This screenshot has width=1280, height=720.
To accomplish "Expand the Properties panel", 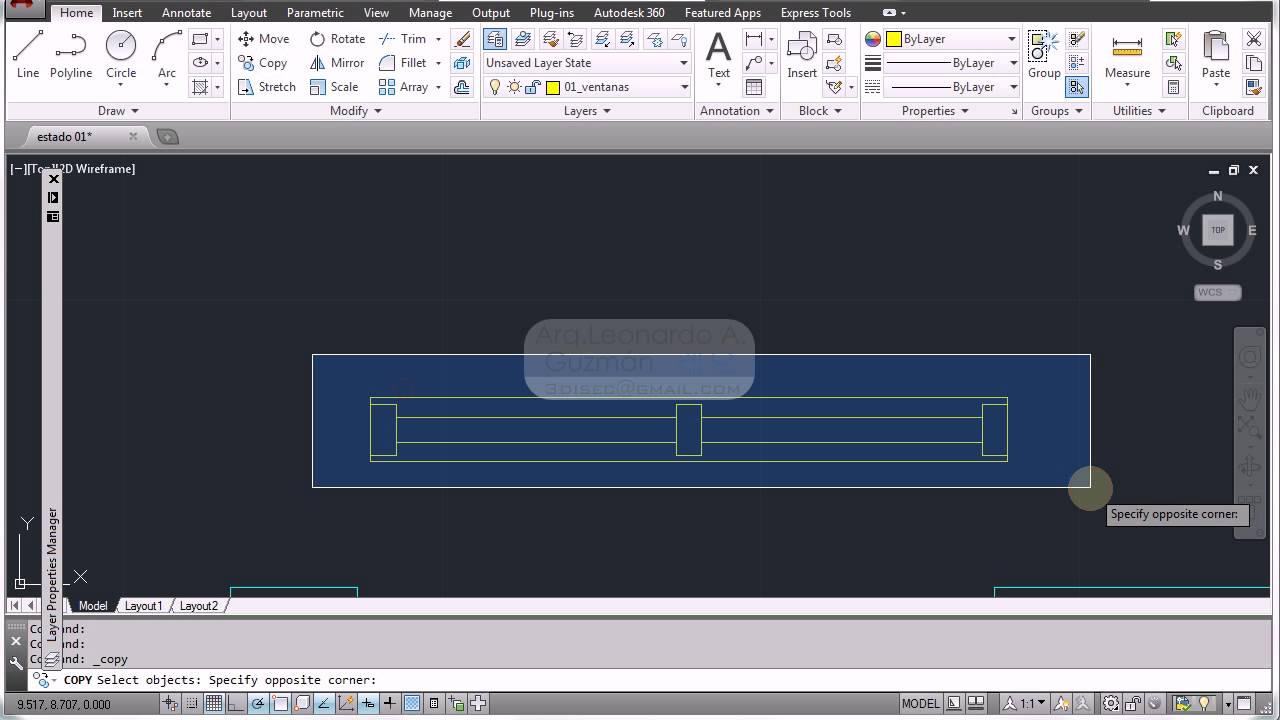I will tap(936, 111).
